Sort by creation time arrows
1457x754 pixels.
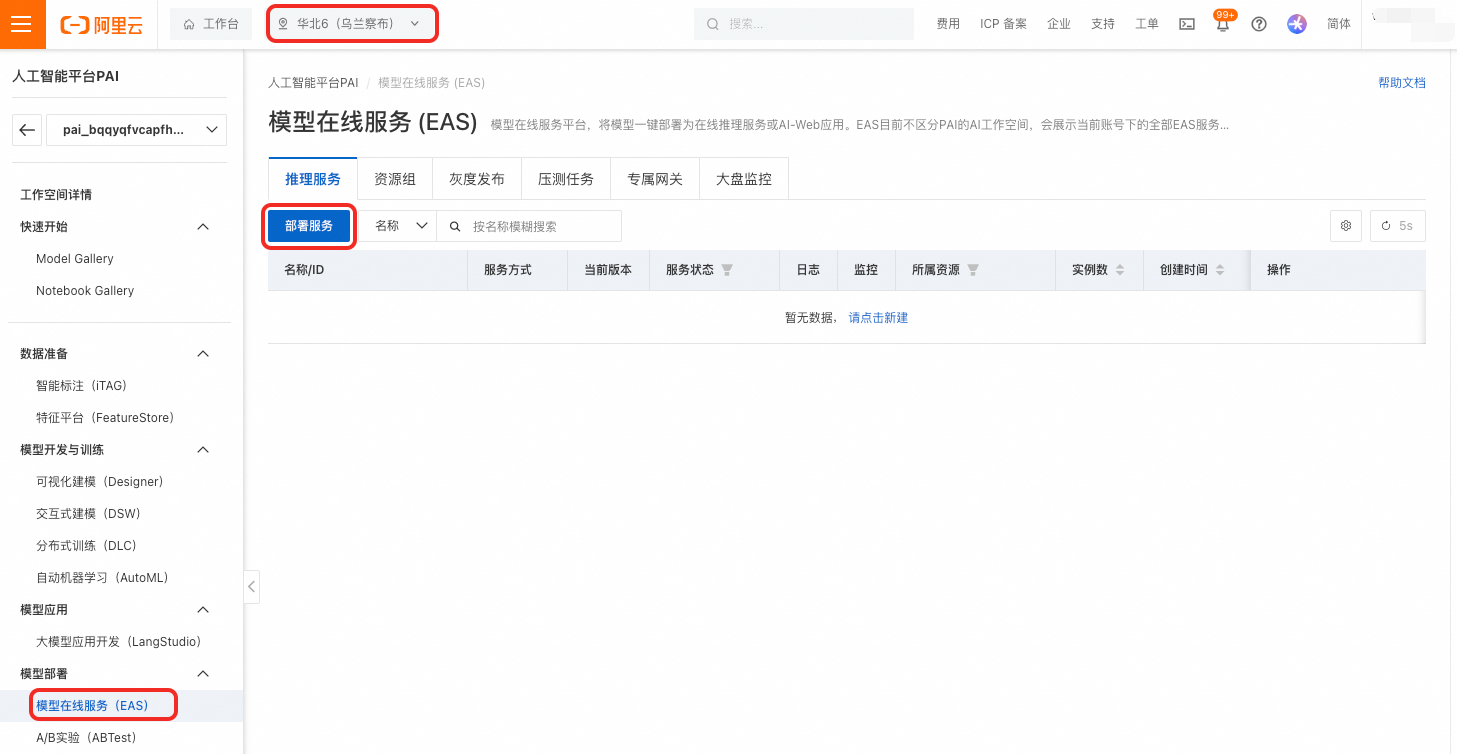(x=1220, y=270)
